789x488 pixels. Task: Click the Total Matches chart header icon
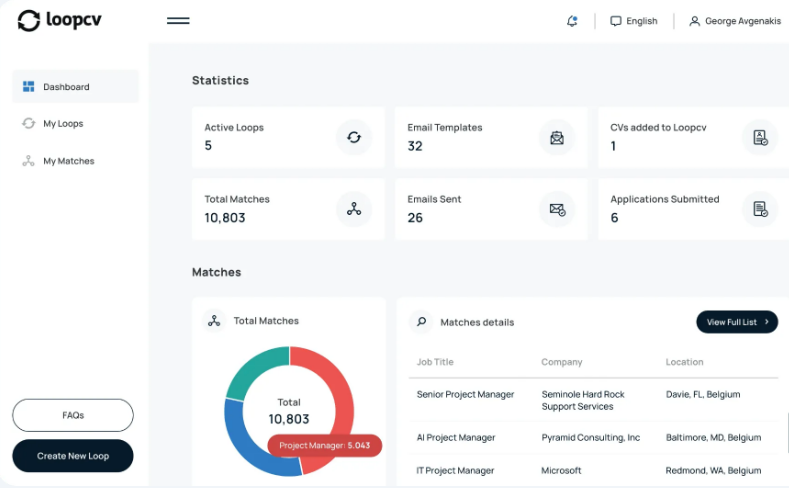(x=214, y=320)
